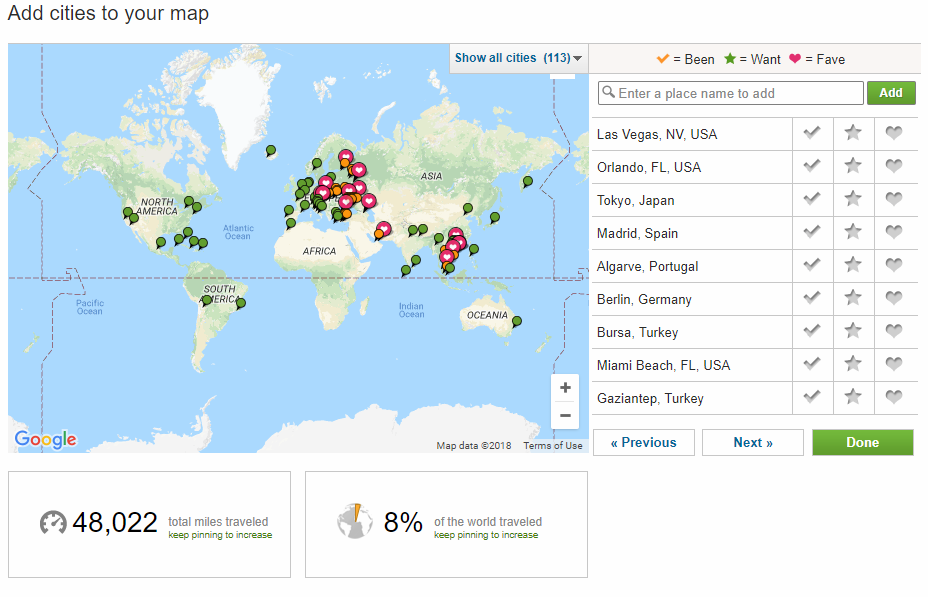This screenshot has height=597, width=928.
Task: Mark Bursa, Turkey as Been
Action: click(812, 331)
